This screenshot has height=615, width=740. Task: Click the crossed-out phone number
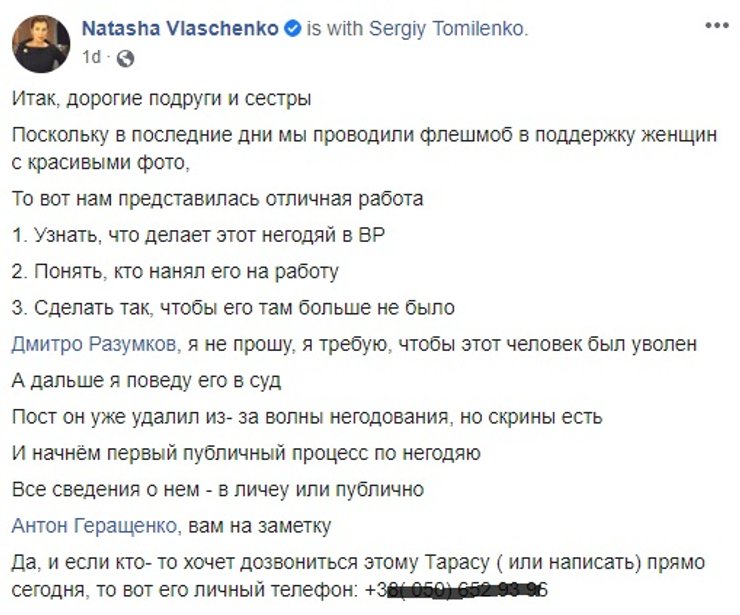tap(468, 590)
